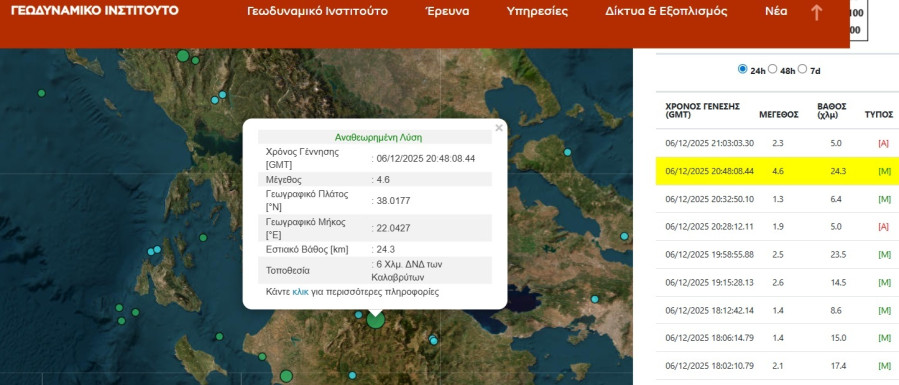
Task: Select the 18:12:42.14 earthquake row
Action: (777, 310)
